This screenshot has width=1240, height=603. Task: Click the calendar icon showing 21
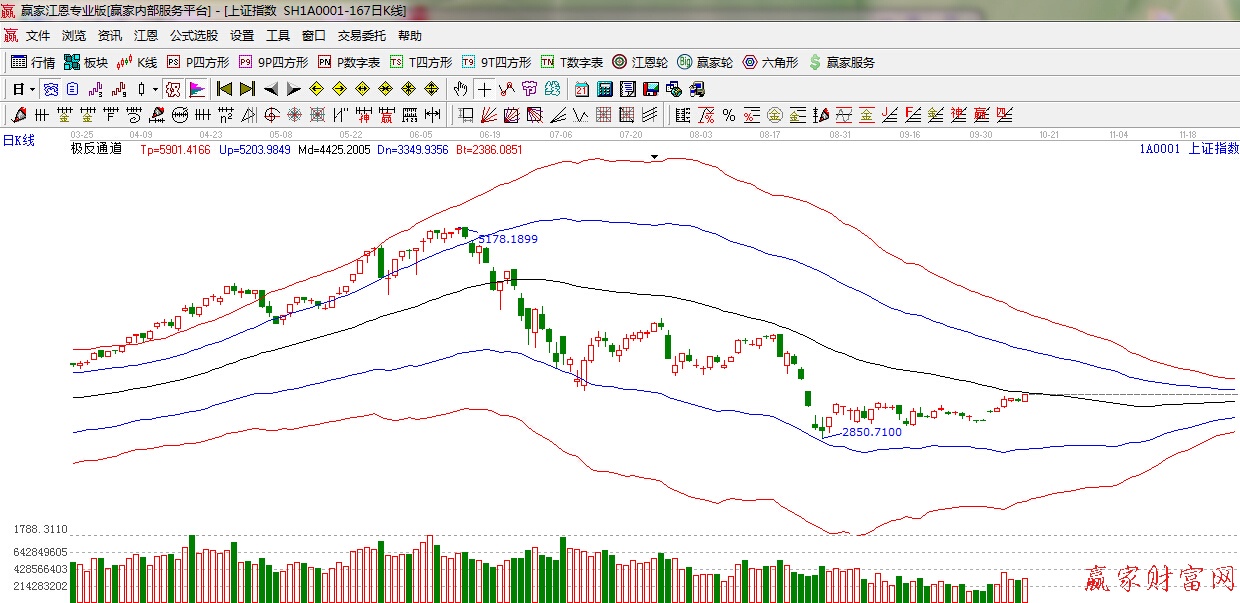coord(581,89)
